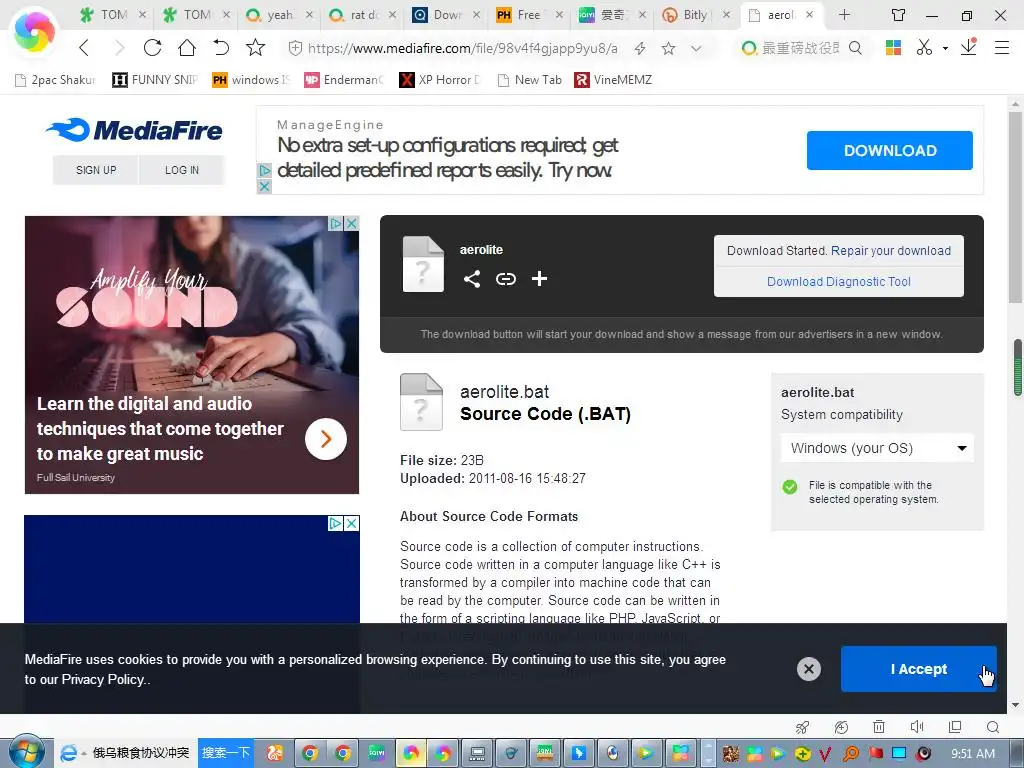
Task: Click the blue DOWNLOAD ad button
Action: click(889, 150)
